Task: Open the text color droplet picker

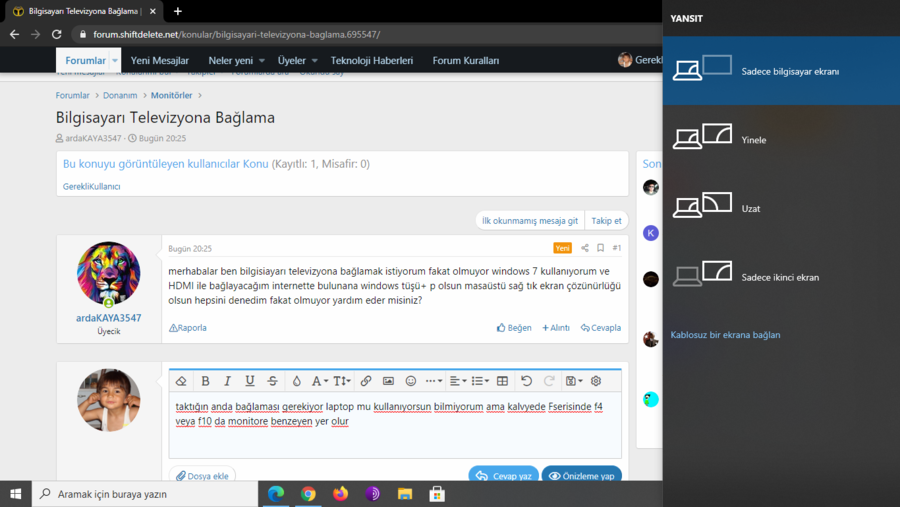Action: click(x=296, y=381)
